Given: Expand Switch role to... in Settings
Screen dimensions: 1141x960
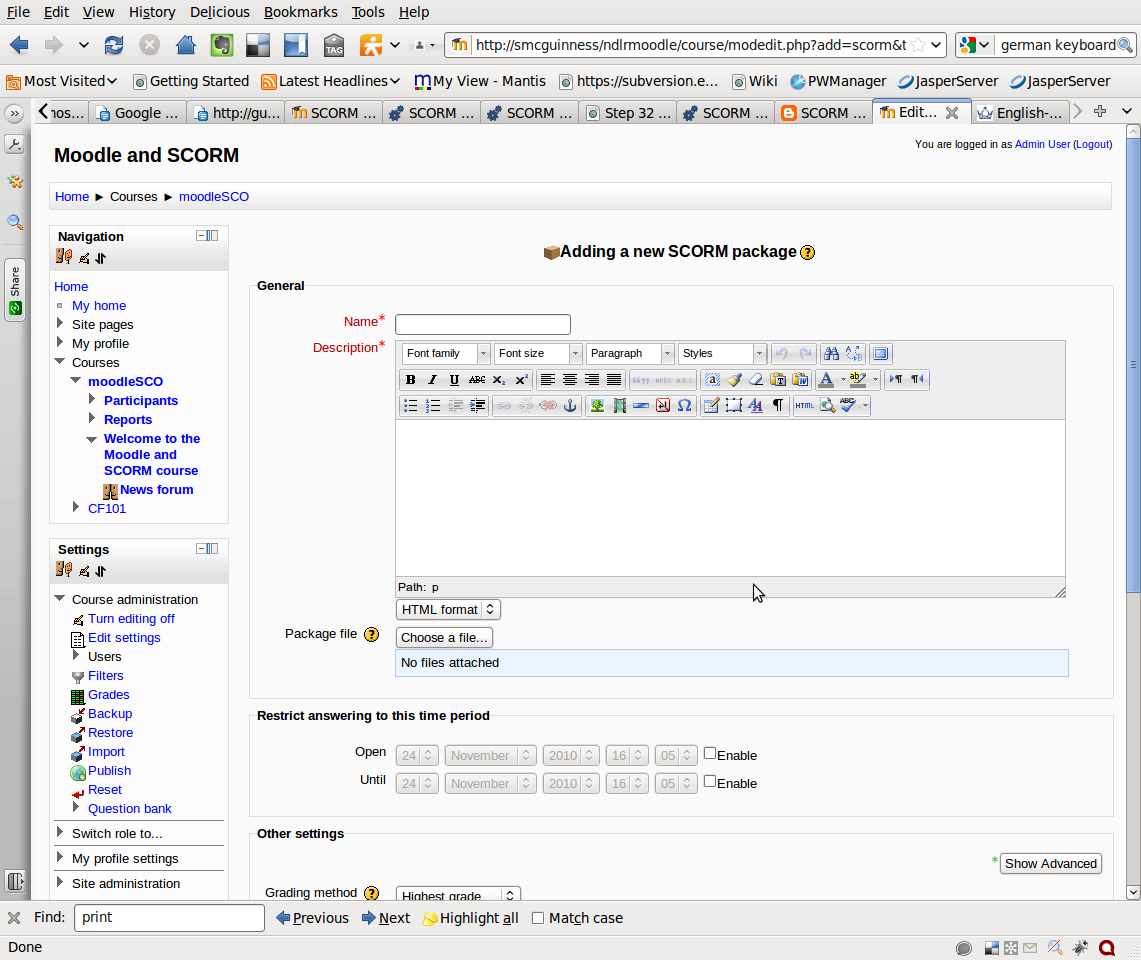Looking at the screenshot, I should point(60,832).
